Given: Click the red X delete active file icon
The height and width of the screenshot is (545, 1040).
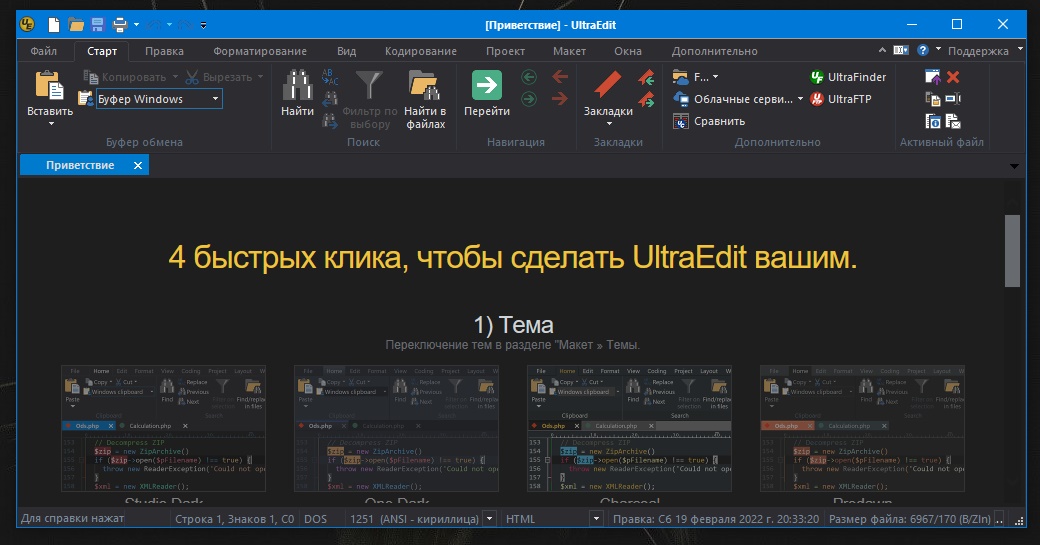Looking at the screenshot, I should 953,77.
